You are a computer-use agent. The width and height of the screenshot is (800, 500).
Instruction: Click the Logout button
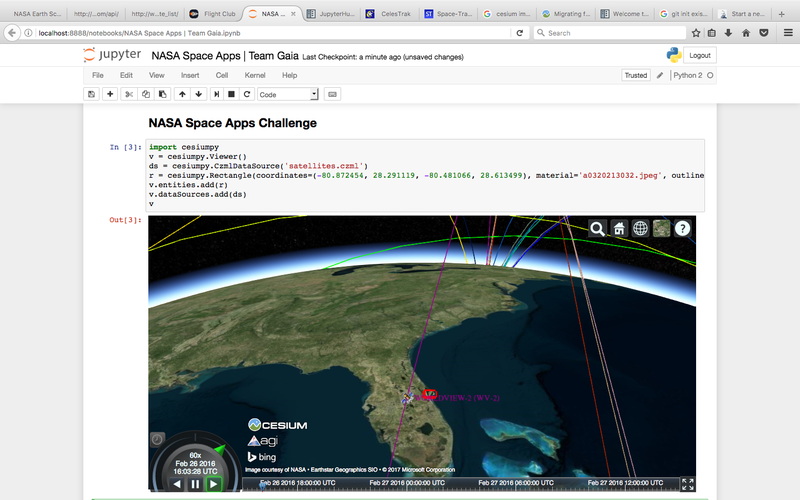point(700,56)
